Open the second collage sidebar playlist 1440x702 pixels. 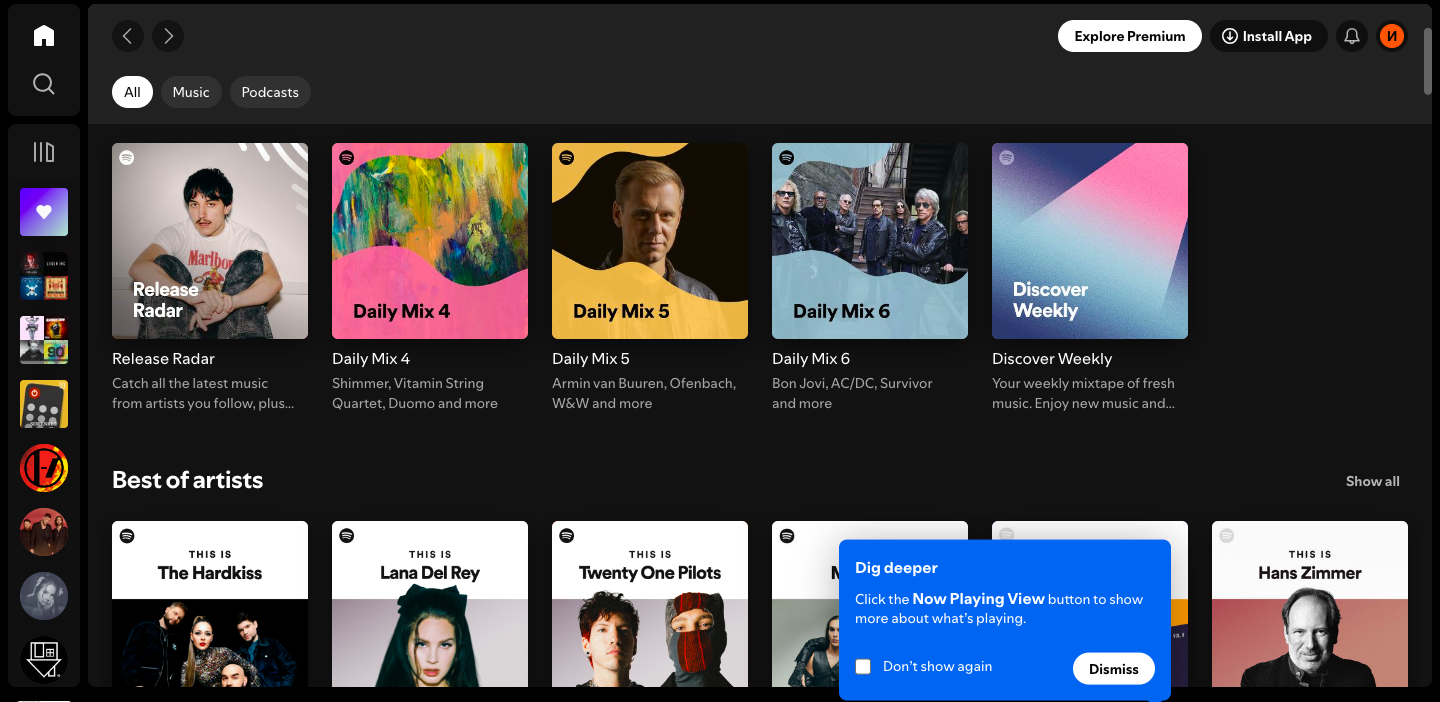(44, 340)
